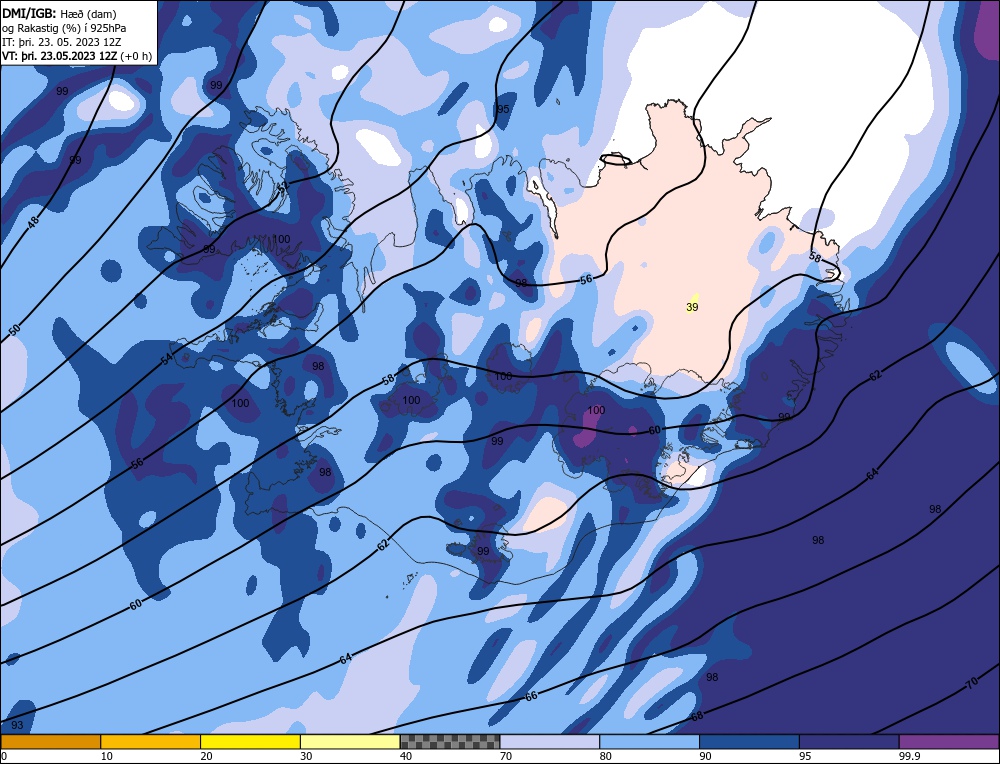This screenshot has height=764, width=1000.
Task: Click the '68' height contour label
Action: coord(697,716)
